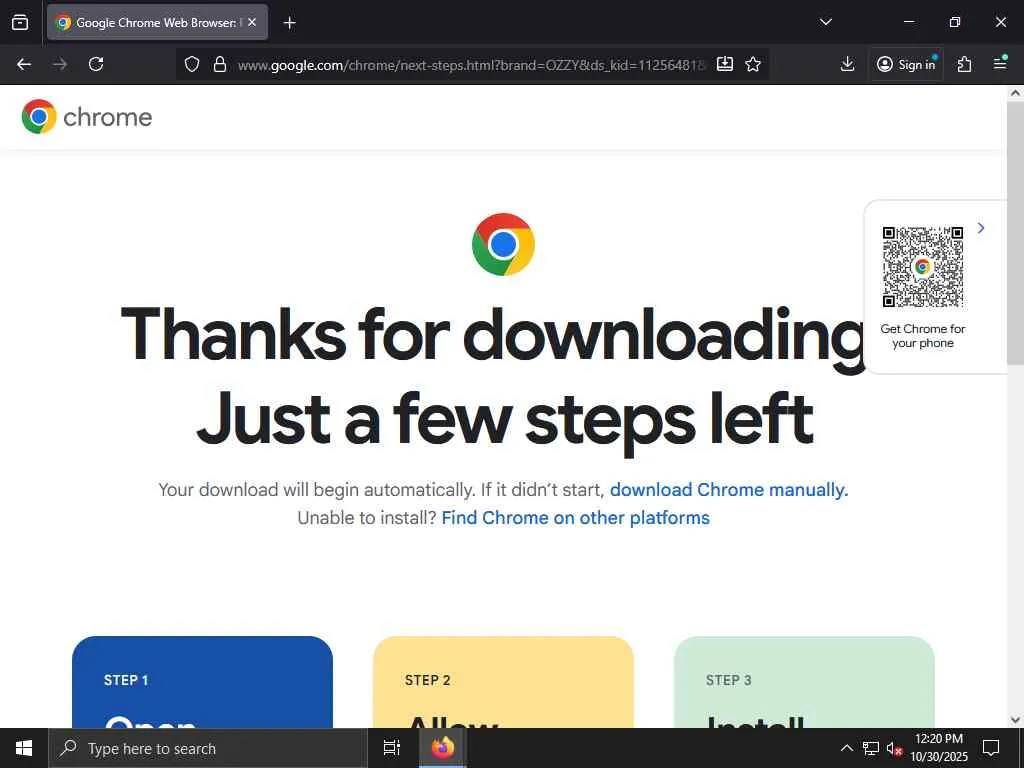The width and height of the screenshot is (1024, 768).
Task: Click the STEP 3 green card
Action: pos(805,682)
